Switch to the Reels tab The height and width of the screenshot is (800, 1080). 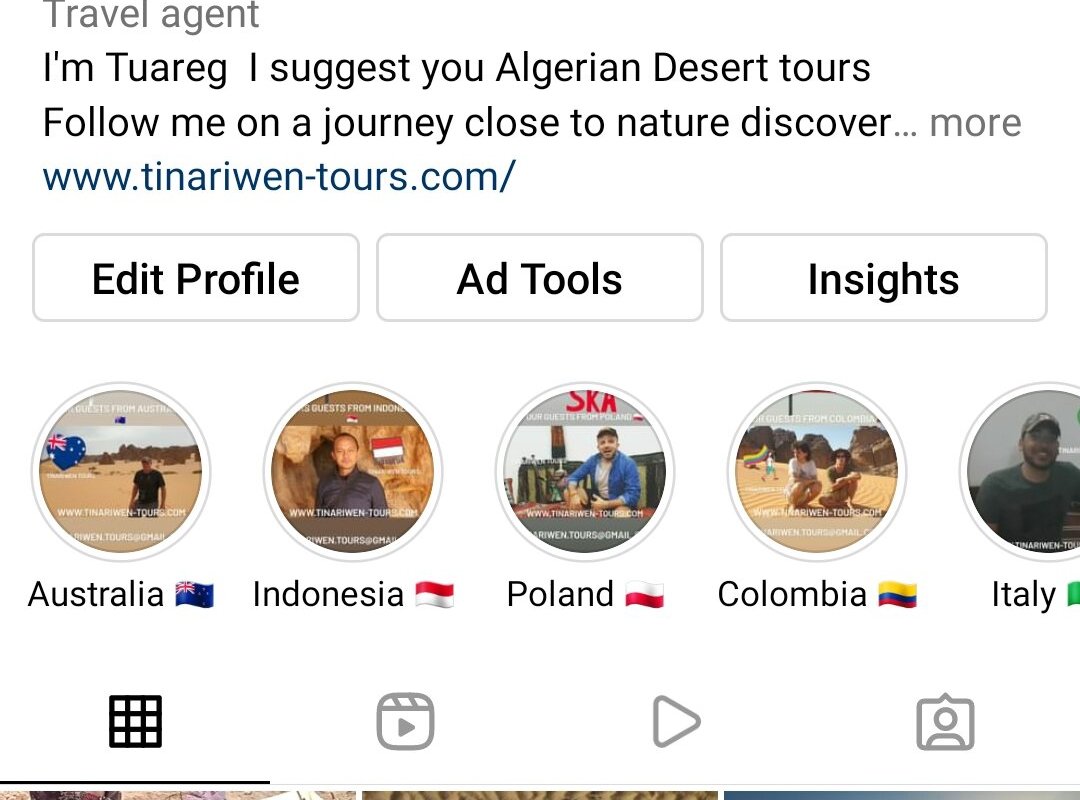tap(405, 721)
